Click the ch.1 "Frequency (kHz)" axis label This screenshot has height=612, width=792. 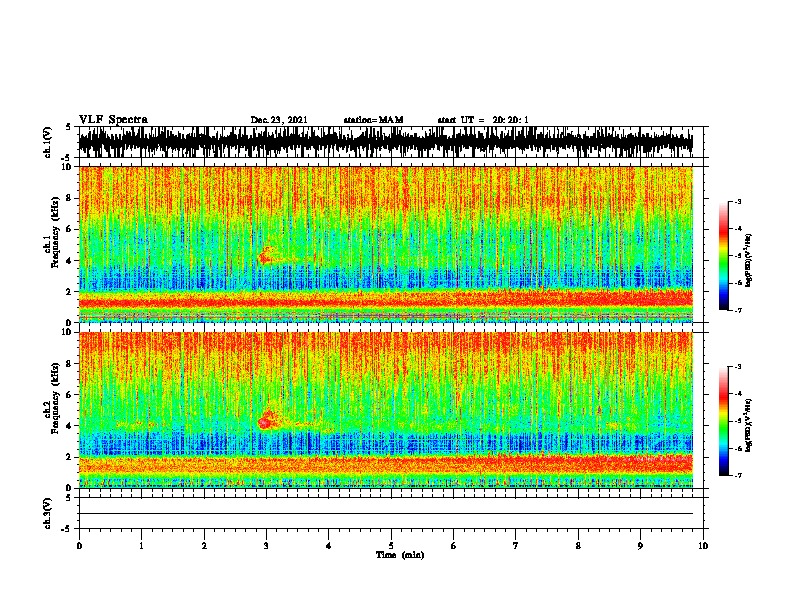[56, 232]
